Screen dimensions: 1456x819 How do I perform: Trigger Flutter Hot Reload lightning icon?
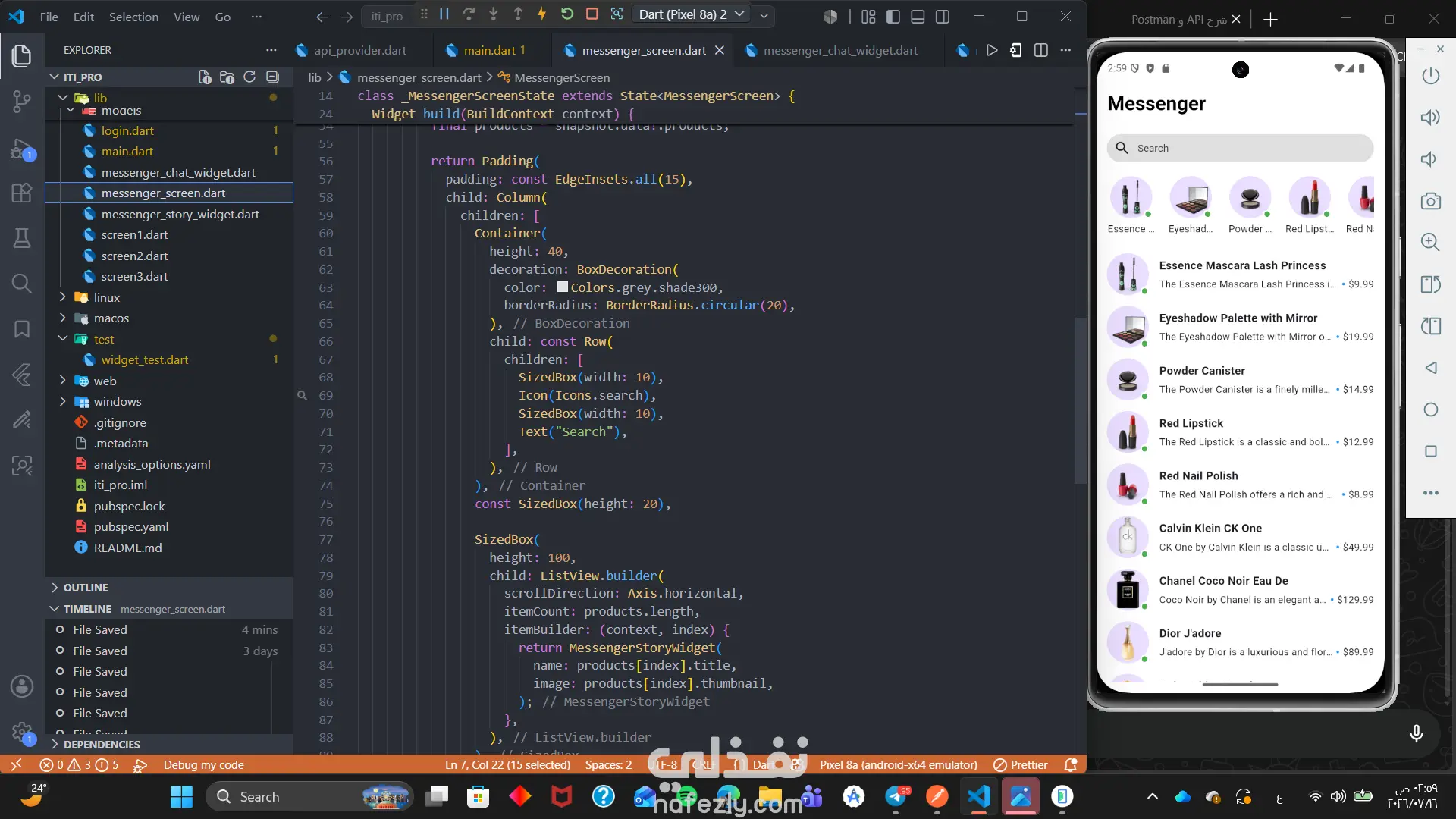click(x=542, y=14)
